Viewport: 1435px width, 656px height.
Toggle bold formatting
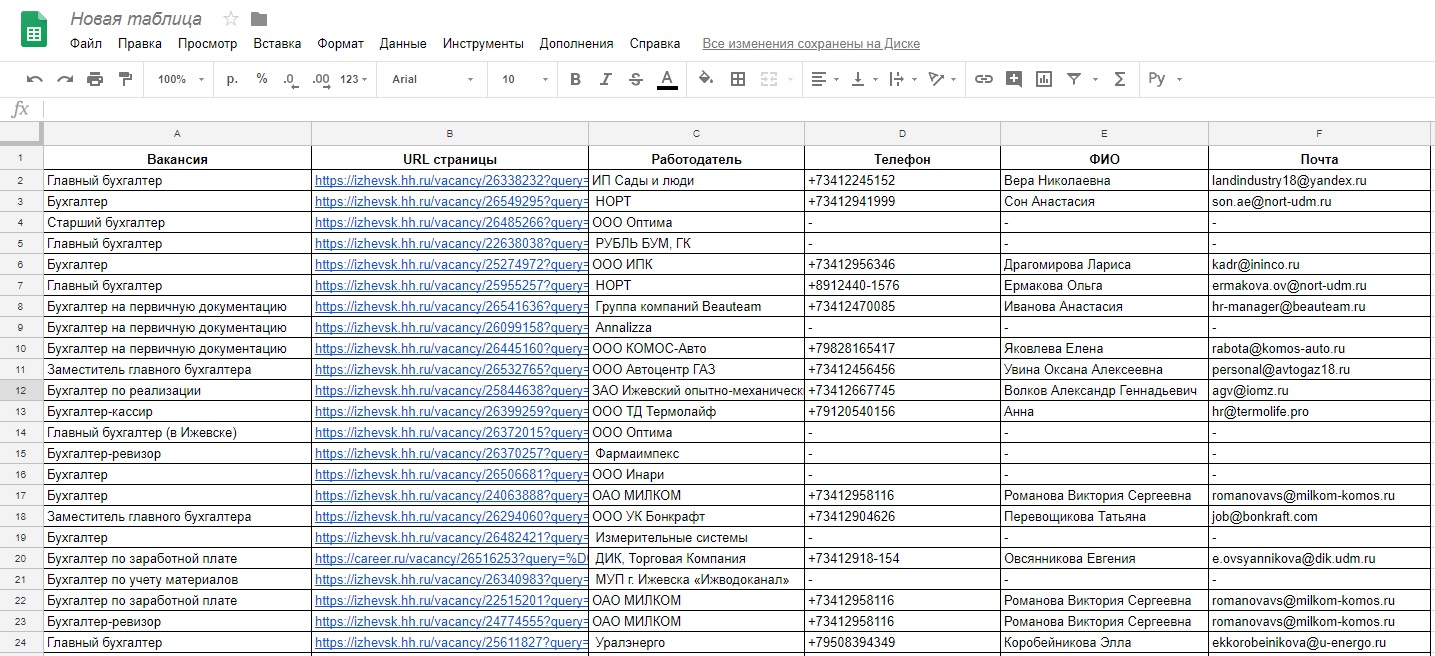[575, 79]
